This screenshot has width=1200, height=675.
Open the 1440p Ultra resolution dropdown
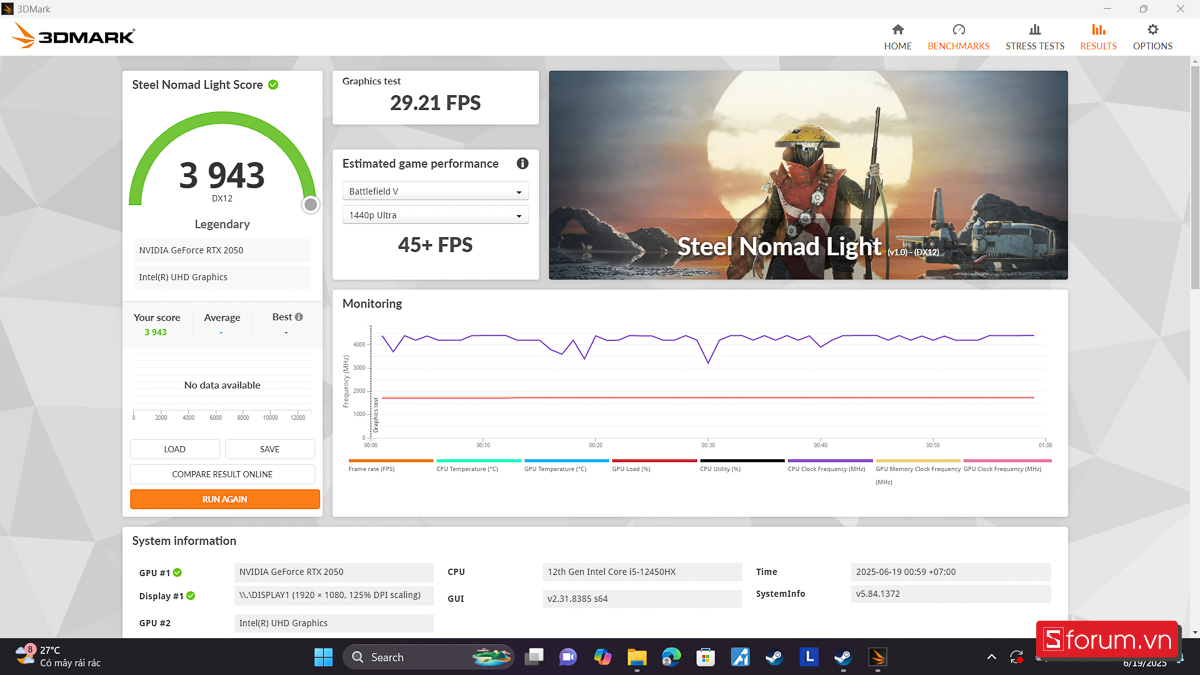coord(435,215)
